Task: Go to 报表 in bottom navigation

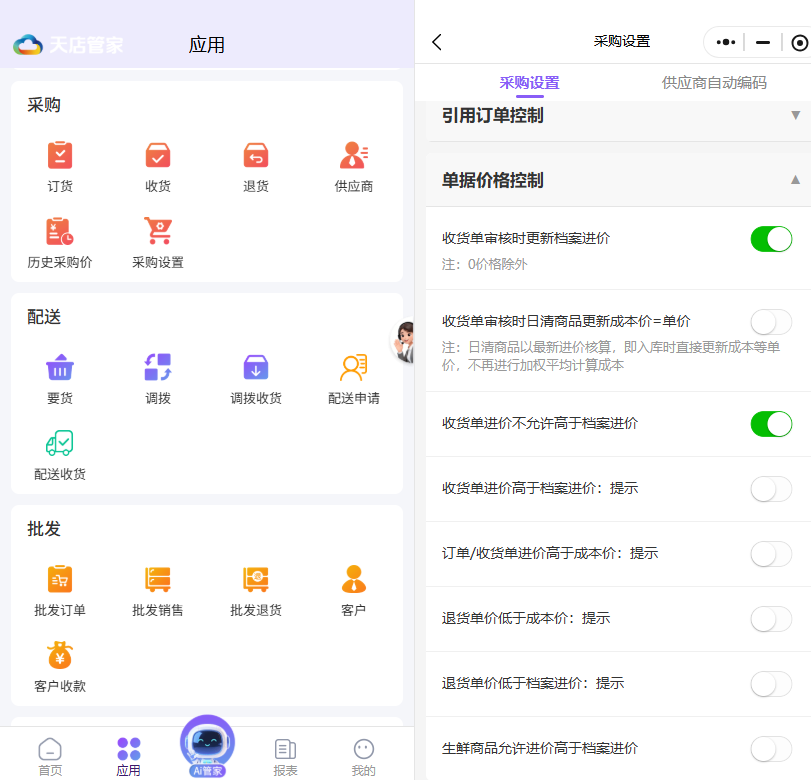Action: 285,756
